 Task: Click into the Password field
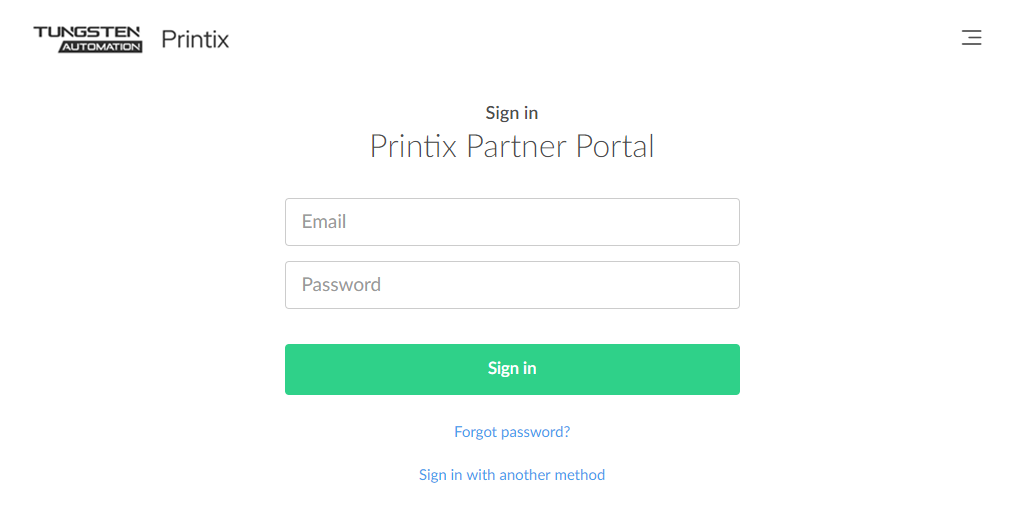(512, 285)
